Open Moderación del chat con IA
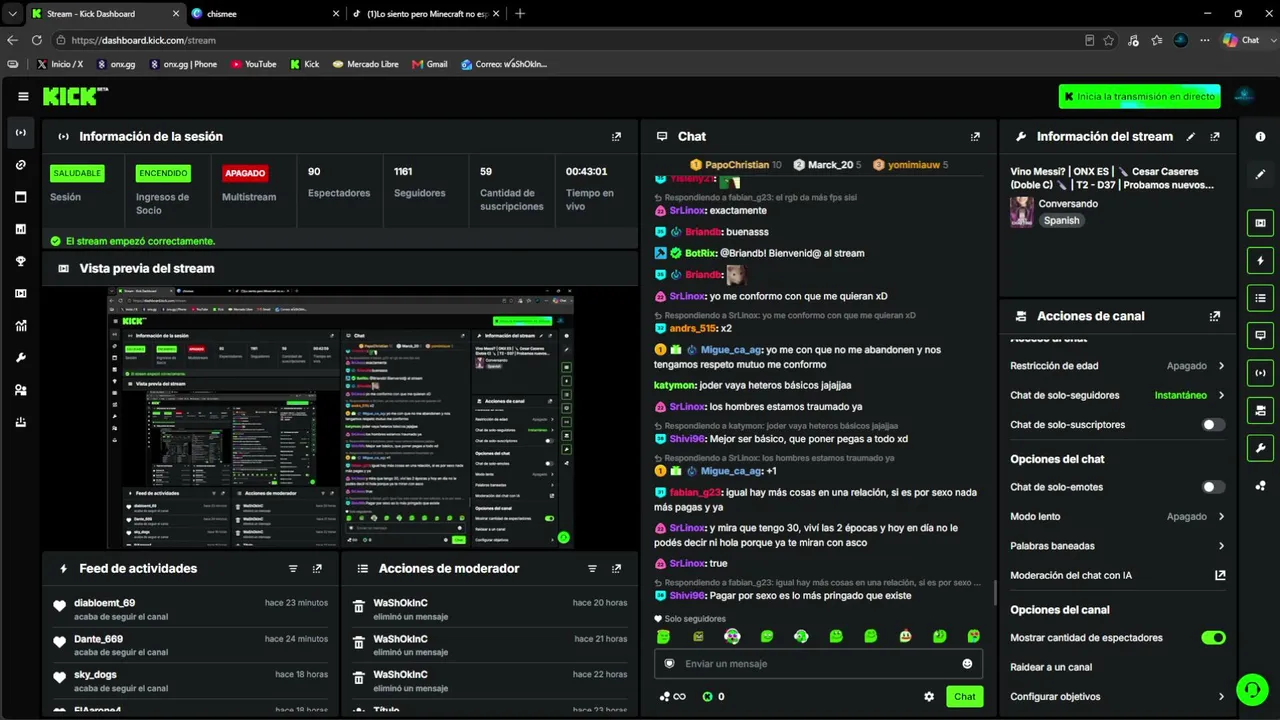The image size is (1280, 720). click(1117, 576)
